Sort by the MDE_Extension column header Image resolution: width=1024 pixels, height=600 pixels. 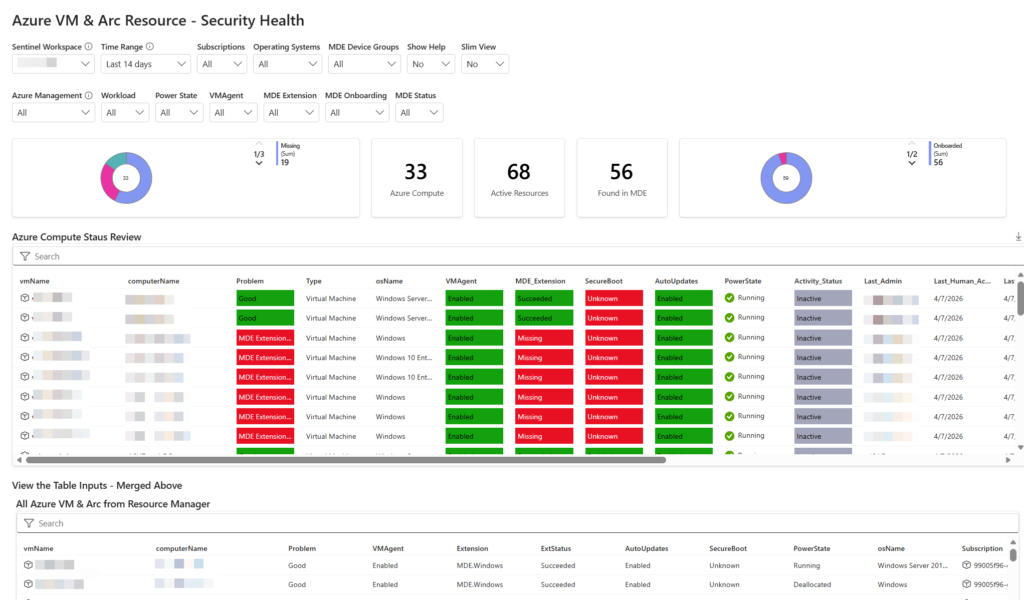pos(541,281)
